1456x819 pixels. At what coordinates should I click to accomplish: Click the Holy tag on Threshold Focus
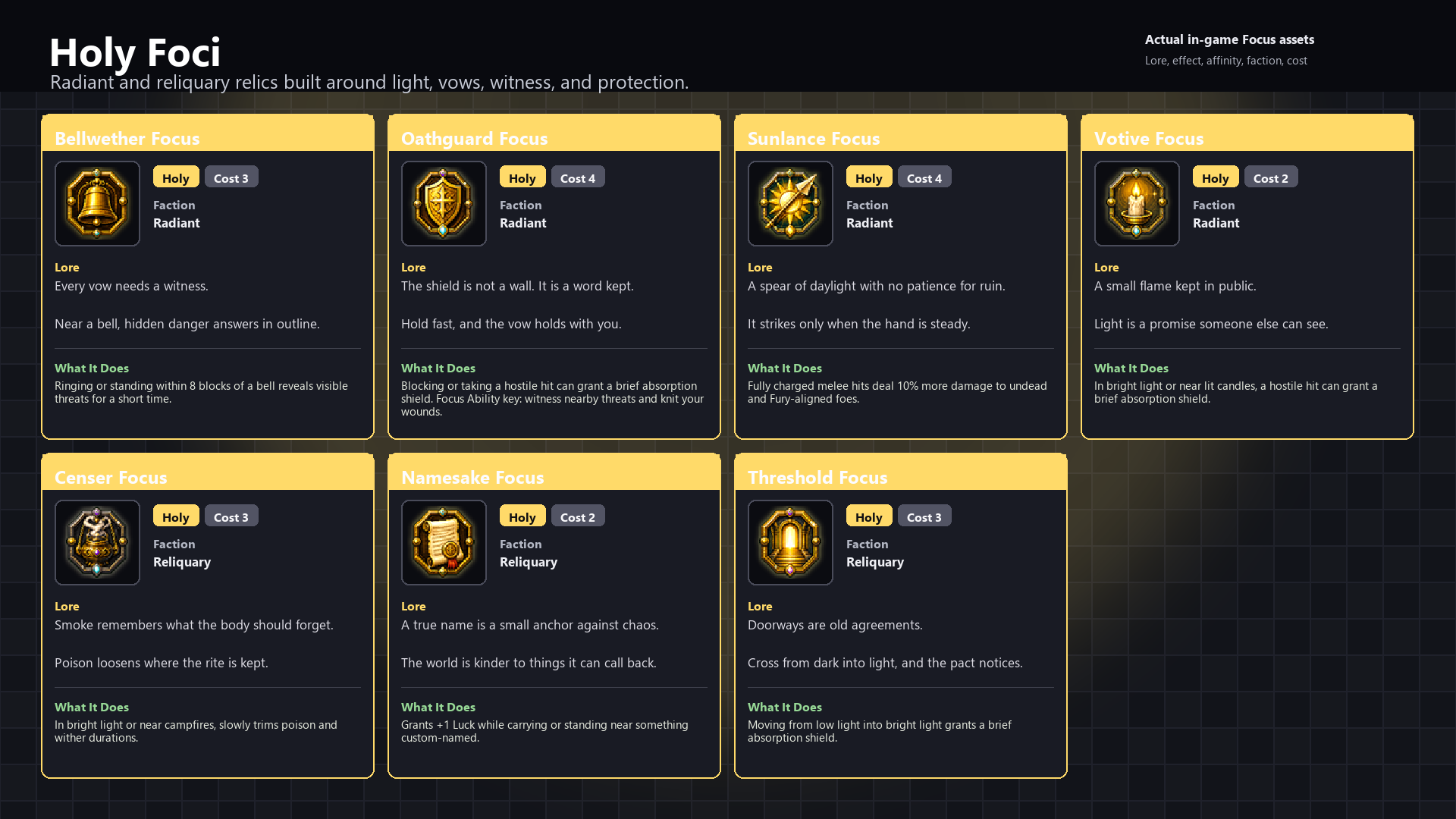pyautogui.click(x=869, y=516)
